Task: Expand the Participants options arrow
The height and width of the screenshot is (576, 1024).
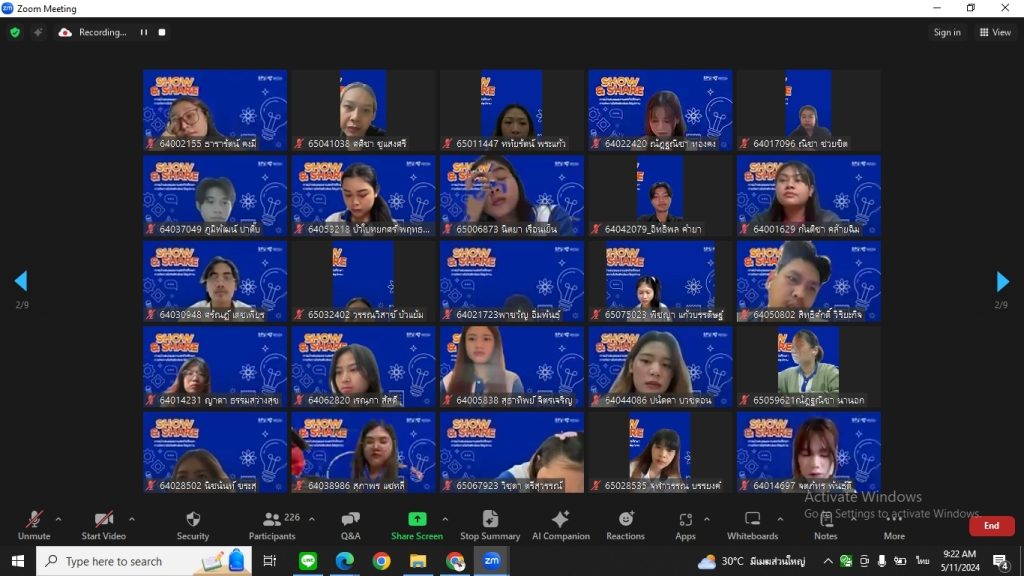Action: point(312,519)
